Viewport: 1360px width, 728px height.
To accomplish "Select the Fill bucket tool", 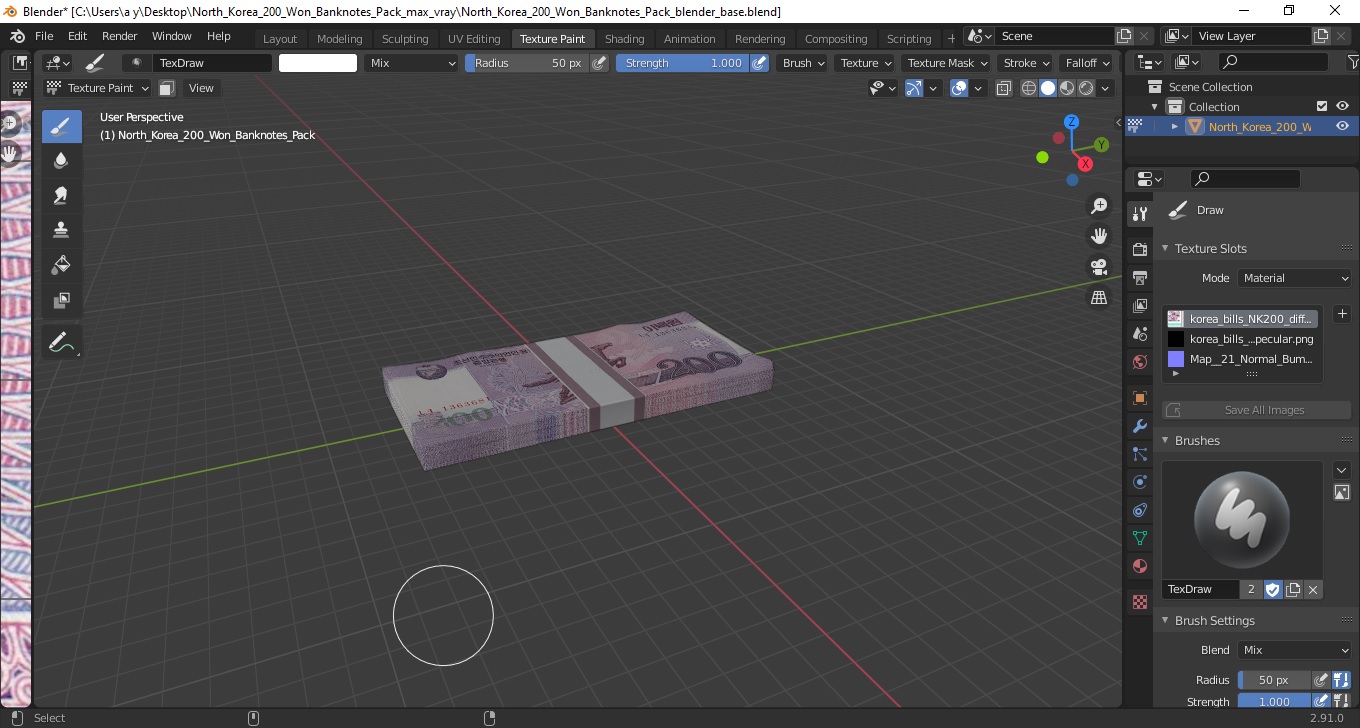I will pyautogui.click(x=61, y=264).
